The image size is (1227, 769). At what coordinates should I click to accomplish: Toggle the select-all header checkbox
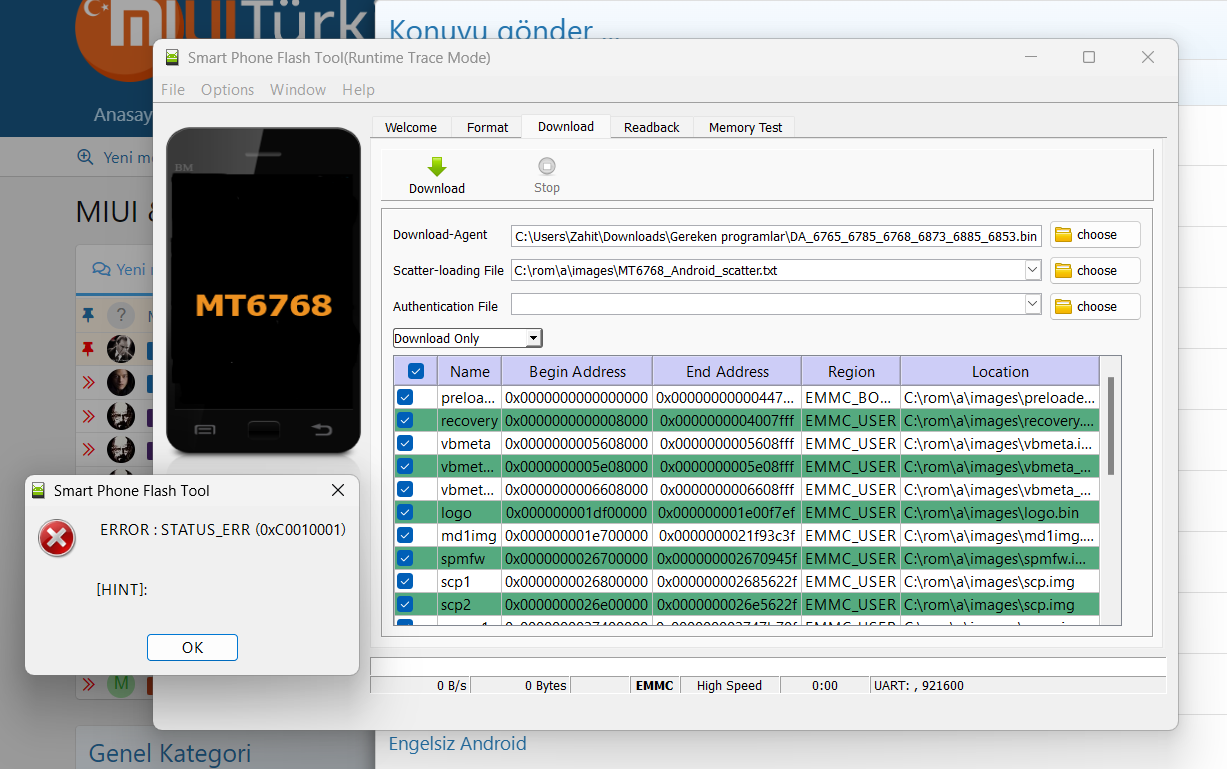(x=416, y=371)
